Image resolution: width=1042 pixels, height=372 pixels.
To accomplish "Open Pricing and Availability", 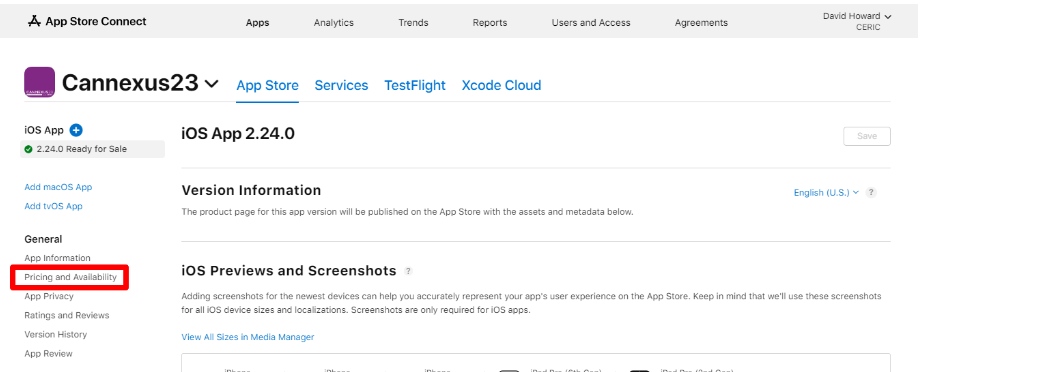I will tap(70, 277).
